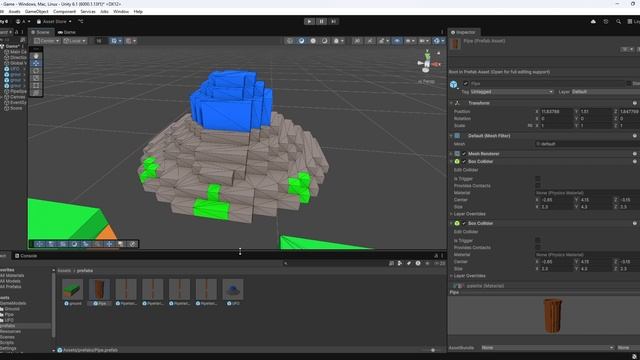This screenshot has width=640, height=360.
Task: Open the Center pivot mode dropdown
Action: [x=47, y=41]
